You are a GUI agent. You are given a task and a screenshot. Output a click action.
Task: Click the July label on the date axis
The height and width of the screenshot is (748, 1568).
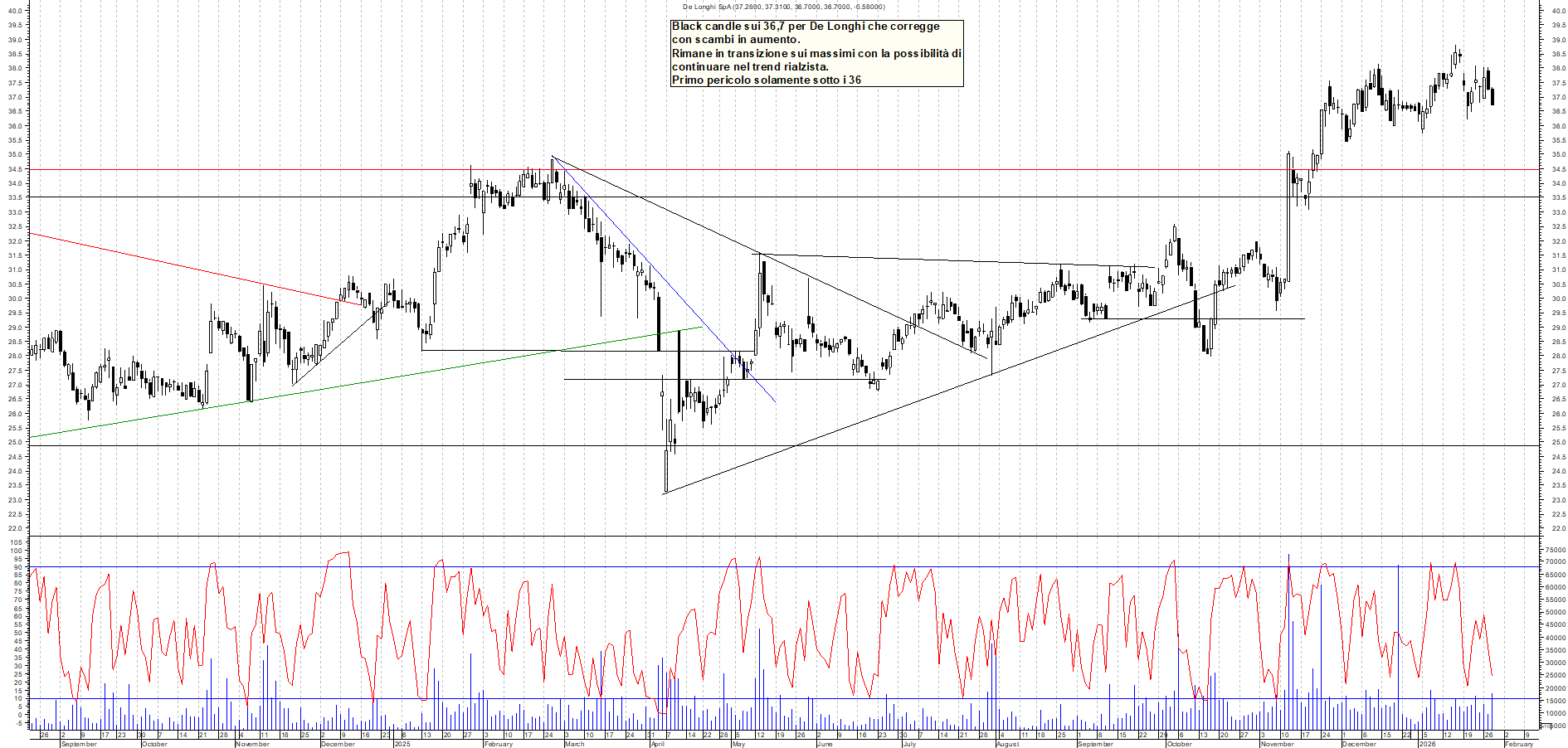pyautogui.click(x=909, y=744)
